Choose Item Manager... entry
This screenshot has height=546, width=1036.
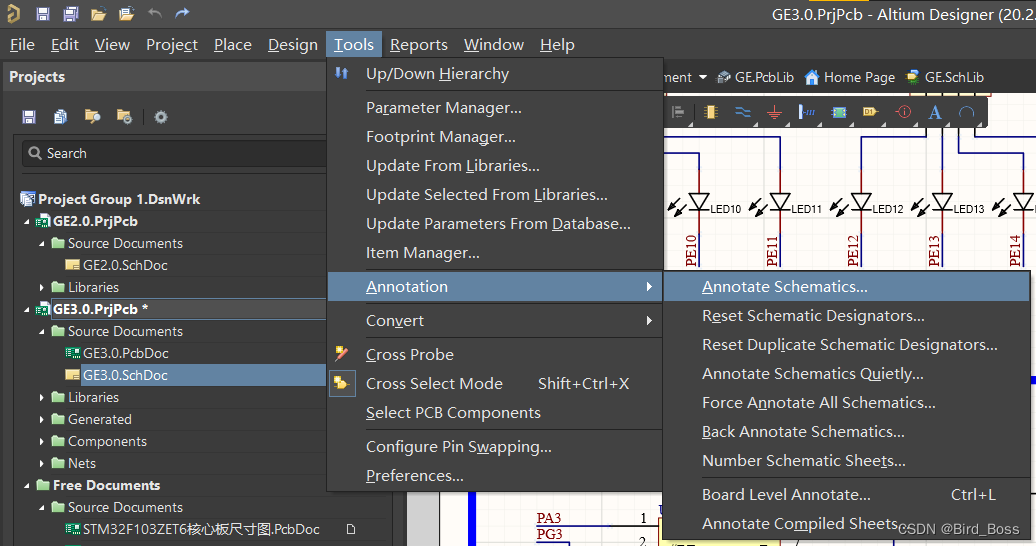click(x=495, y=253)
